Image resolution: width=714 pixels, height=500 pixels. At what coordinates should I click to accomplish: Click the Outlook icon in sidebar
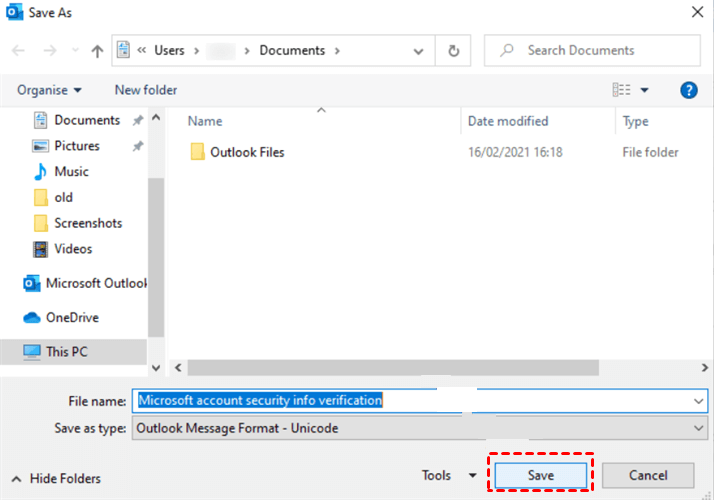[31, 283]
